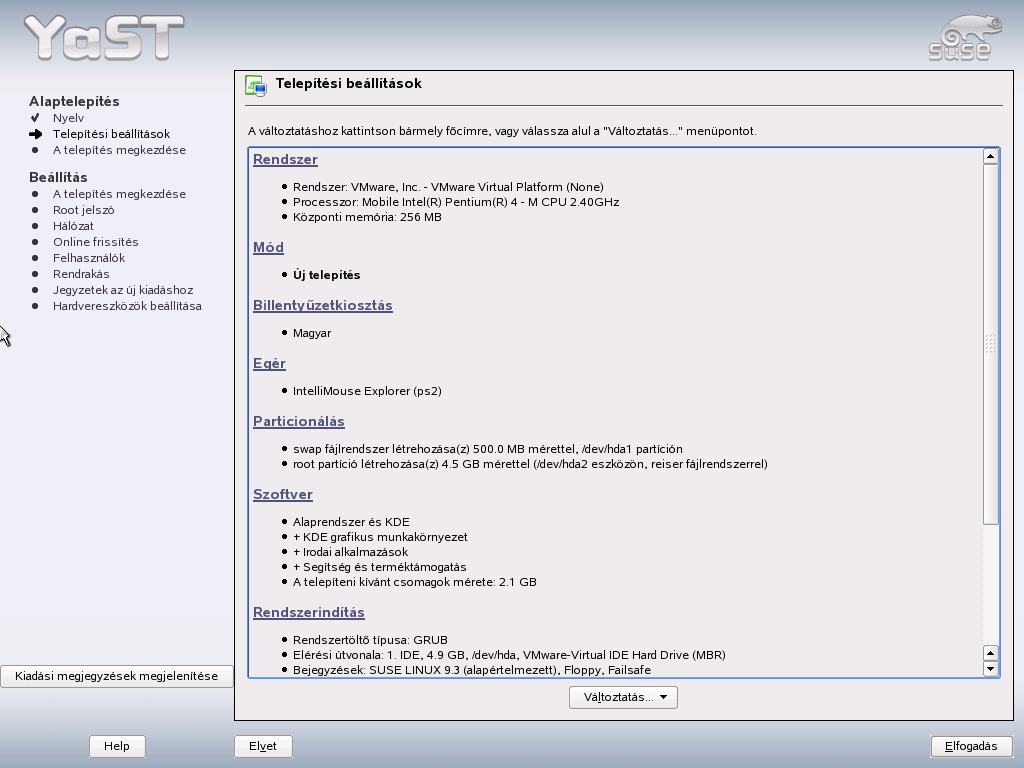Click the Elvet button
Image resolution: width=1024 pixels, height=768 pixels.
pos(263,746)
